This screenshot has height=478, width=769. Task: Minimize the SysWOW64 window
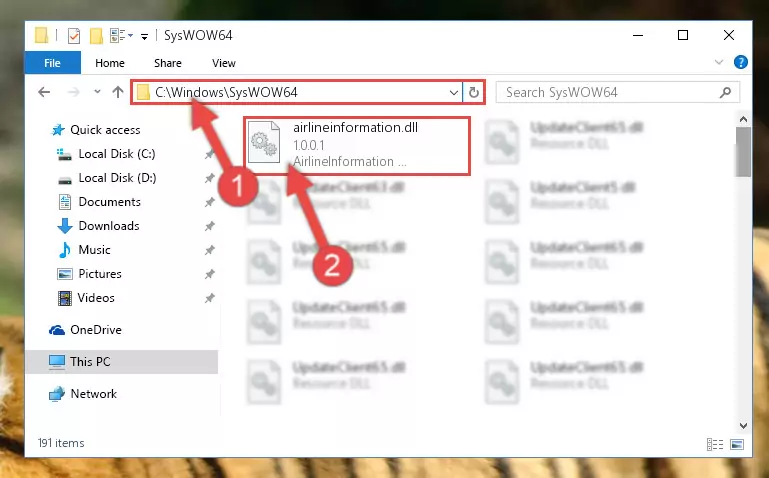tap(638, 35)
